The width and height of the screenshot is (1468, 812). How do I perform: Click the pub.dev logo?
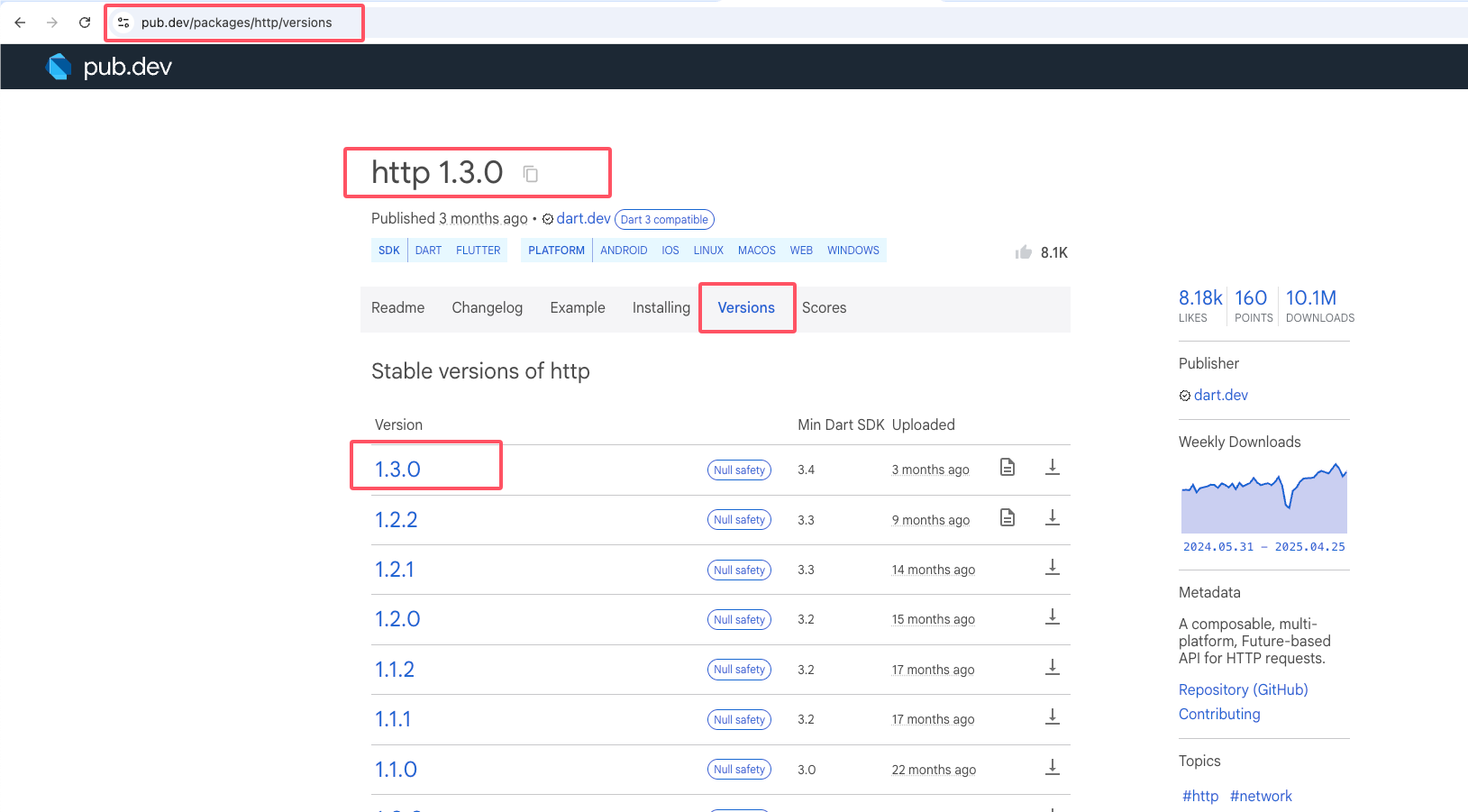[109, 67]
